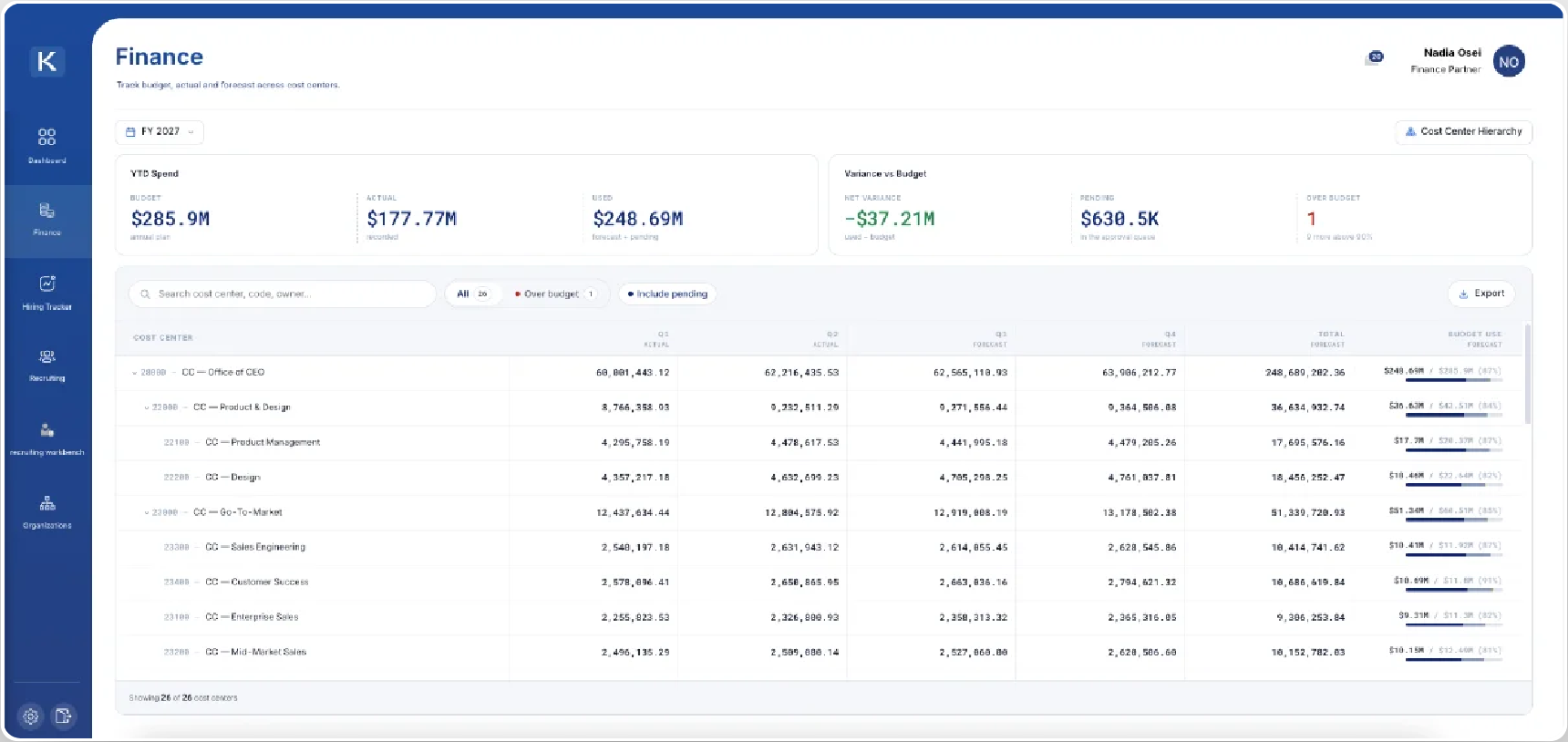Toggle the Include pending option
This screenshot has width=1568, height=742.
(x=667, y=294)
